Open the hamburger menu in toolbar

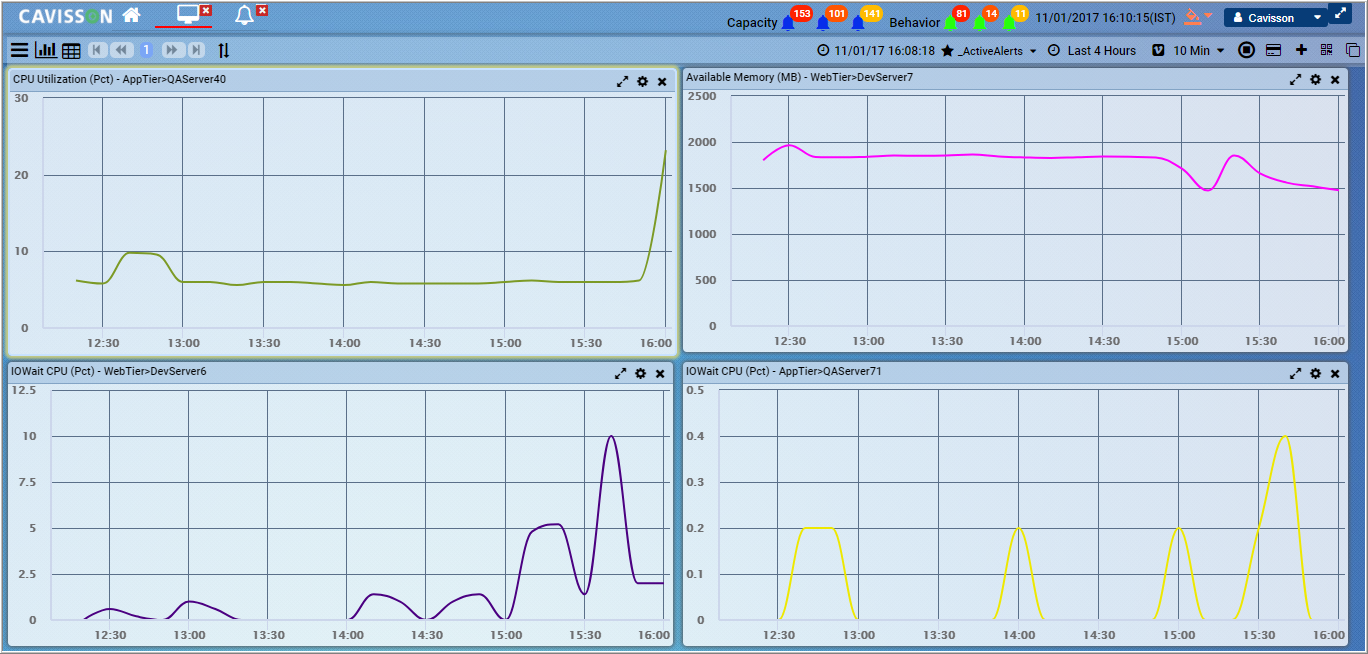[x=19, y=50]
